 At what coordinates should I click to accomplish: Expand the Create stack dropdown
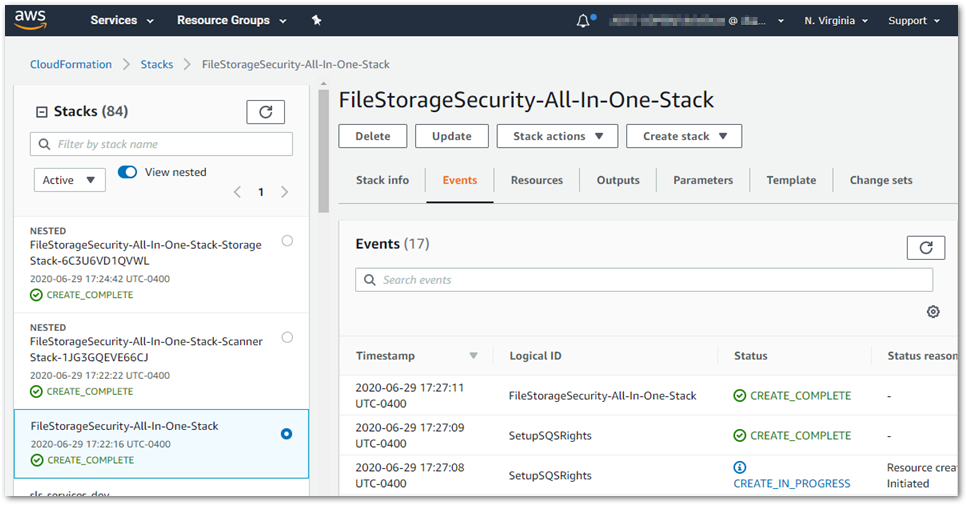point(684,136)
